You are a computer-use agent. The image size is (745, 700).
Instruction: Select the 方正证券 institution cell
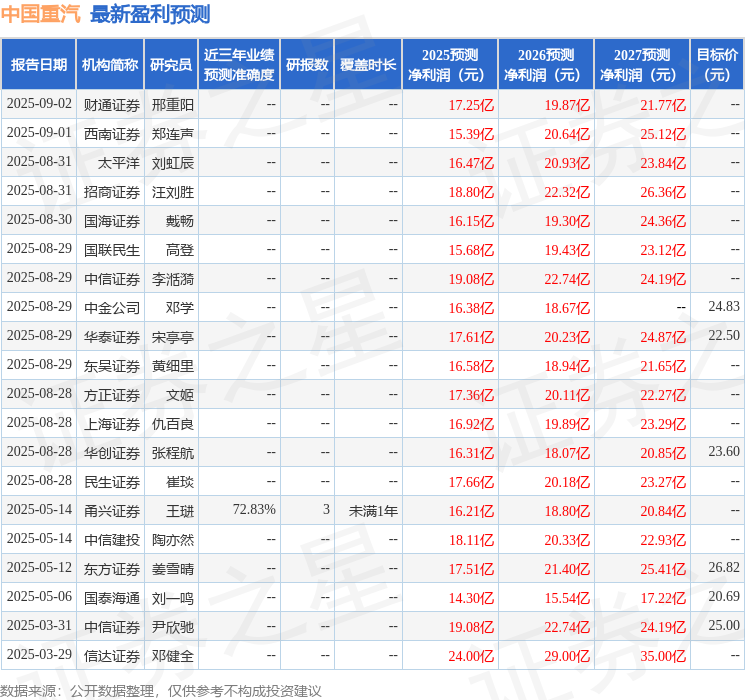[x=112, y=395]
